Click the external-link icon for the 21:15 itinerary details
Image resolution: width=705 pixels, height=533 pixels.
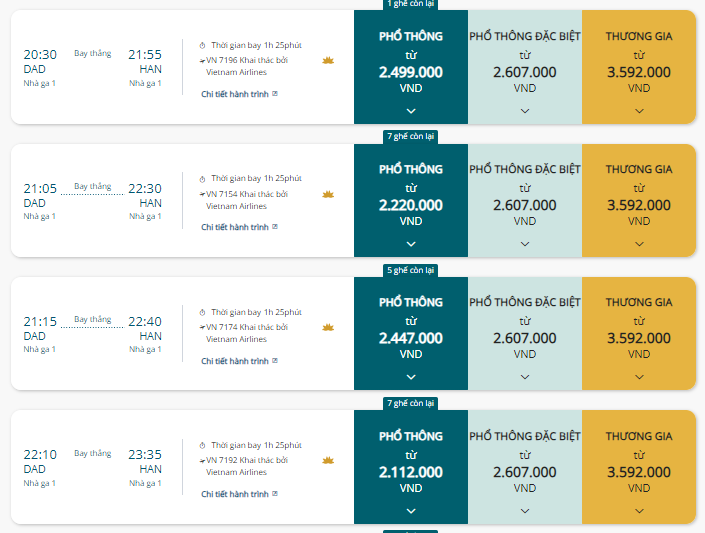coord(275,360)
